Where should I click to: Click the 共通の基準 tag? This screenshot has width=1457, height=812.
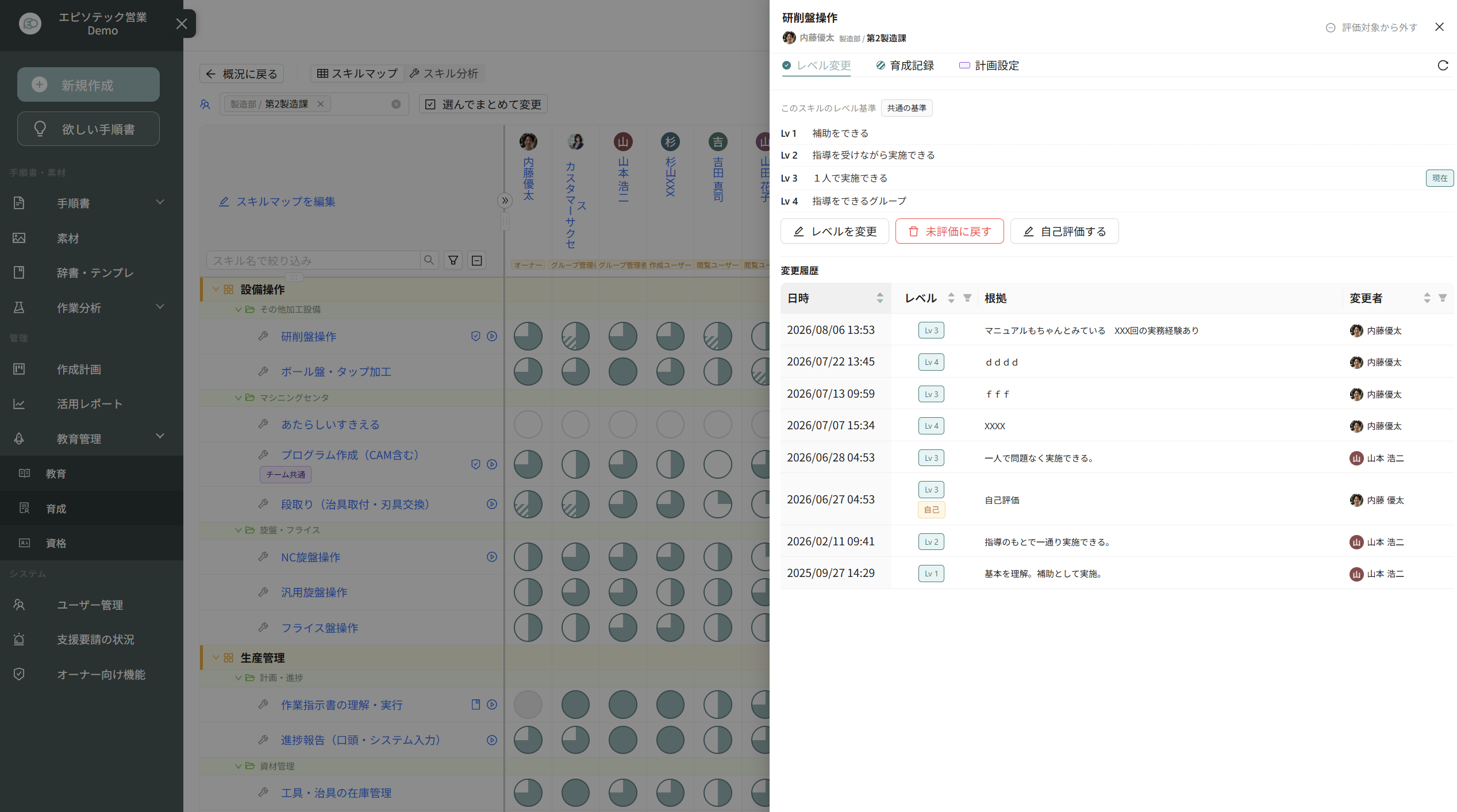(x=906, y=108)
